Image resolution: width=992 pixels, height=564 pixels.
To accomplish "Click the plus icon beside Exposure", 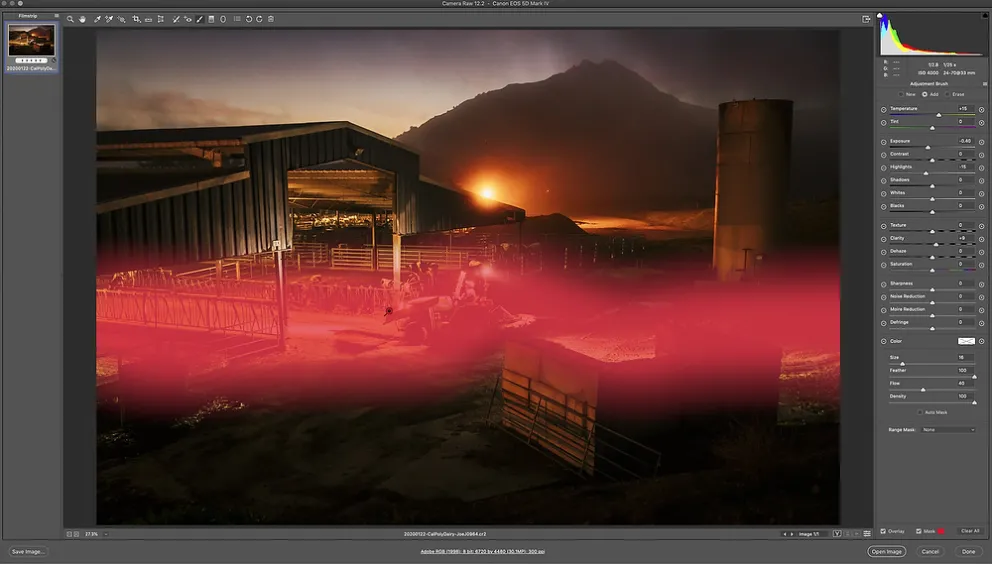I will point(981,142).
